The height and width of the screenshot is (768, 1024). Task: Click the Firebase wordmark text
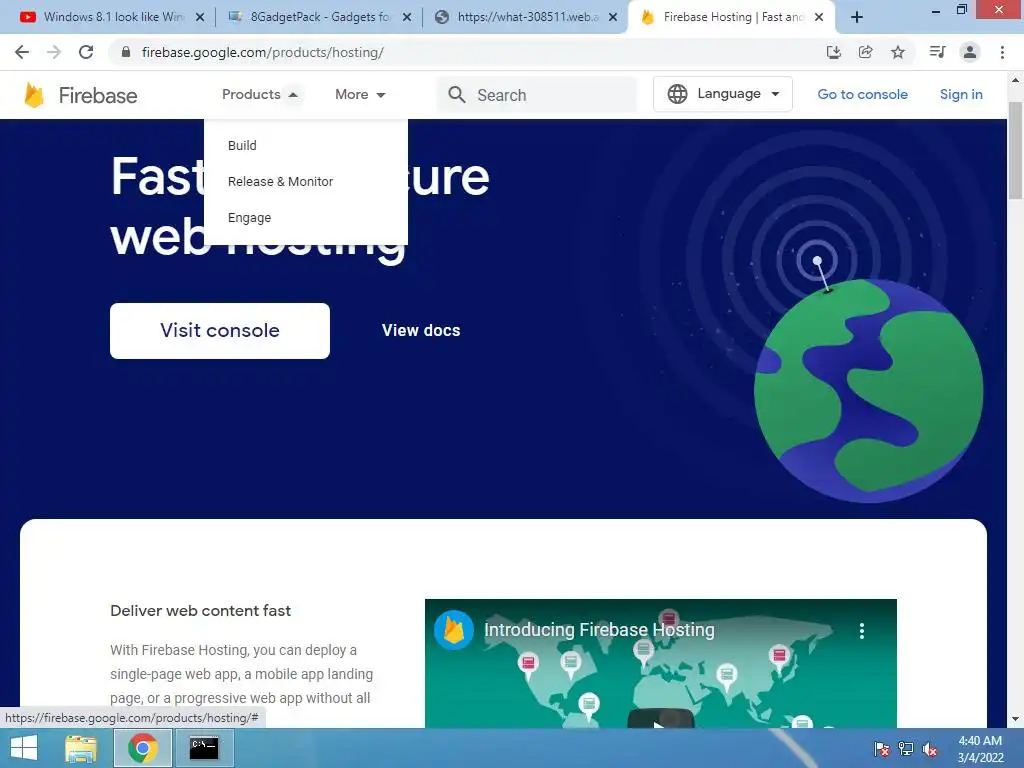98,96
